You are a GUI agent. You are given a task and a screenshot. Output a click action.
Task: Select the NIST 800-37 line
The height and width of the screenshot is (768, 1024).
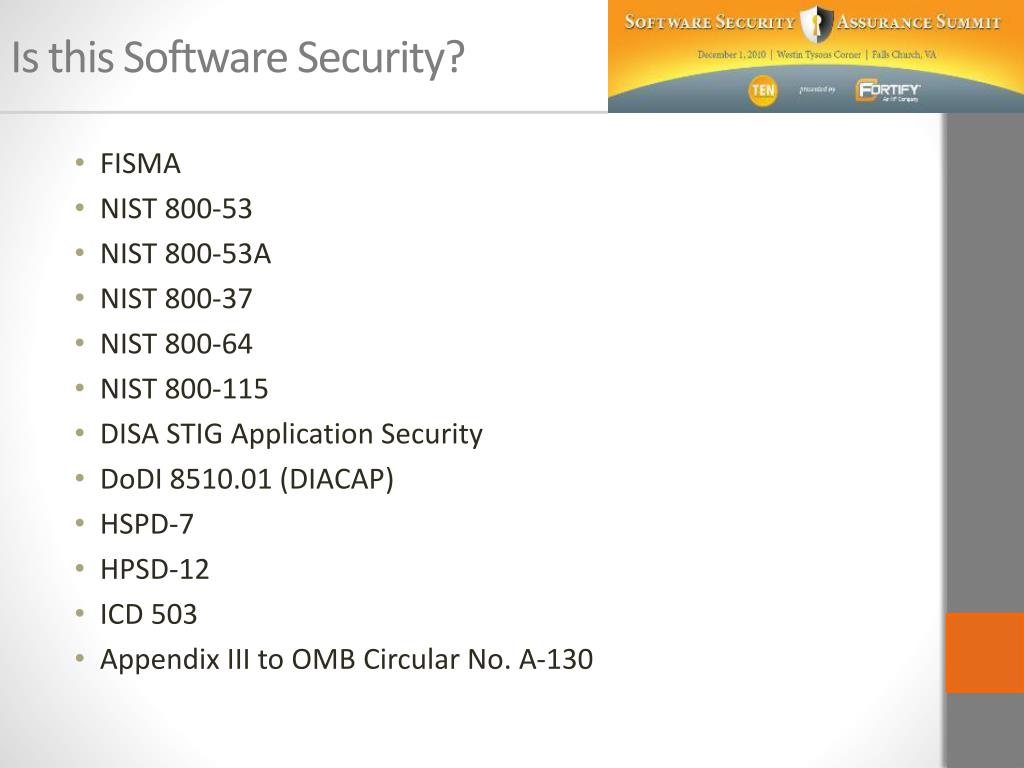click(x=176, y=299)
